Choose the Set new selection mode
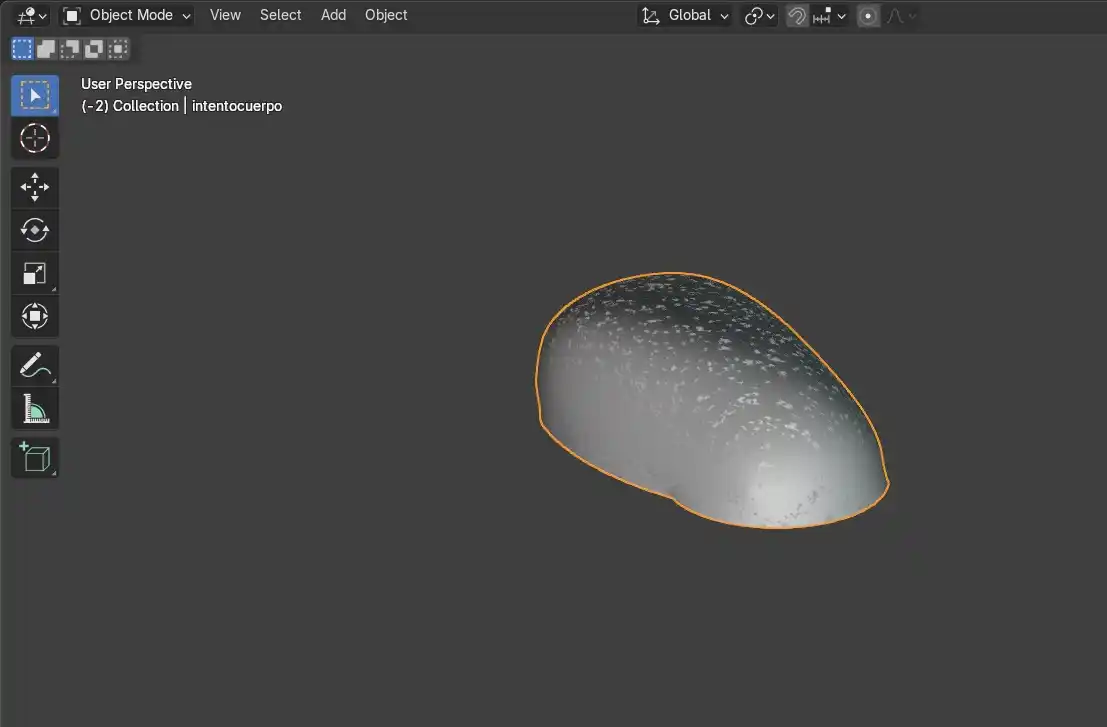This screenshot has width=1107, height=727. point(22,49)
